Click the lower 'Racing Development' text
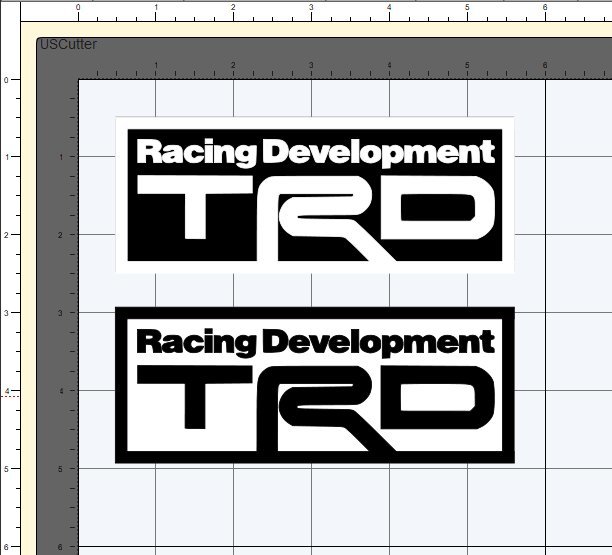Viewport: 612px width, 555px height. pos(316,343)
